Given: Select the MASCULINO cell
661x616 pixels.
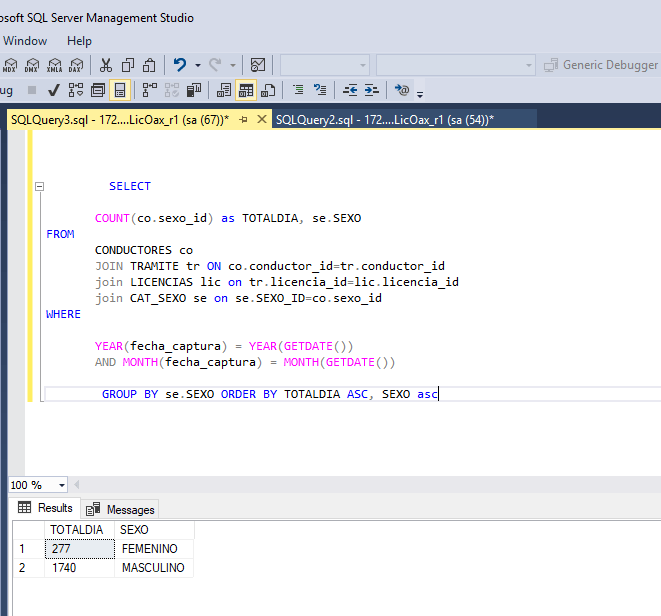Looking at the screenshot, I should [154, 568].
